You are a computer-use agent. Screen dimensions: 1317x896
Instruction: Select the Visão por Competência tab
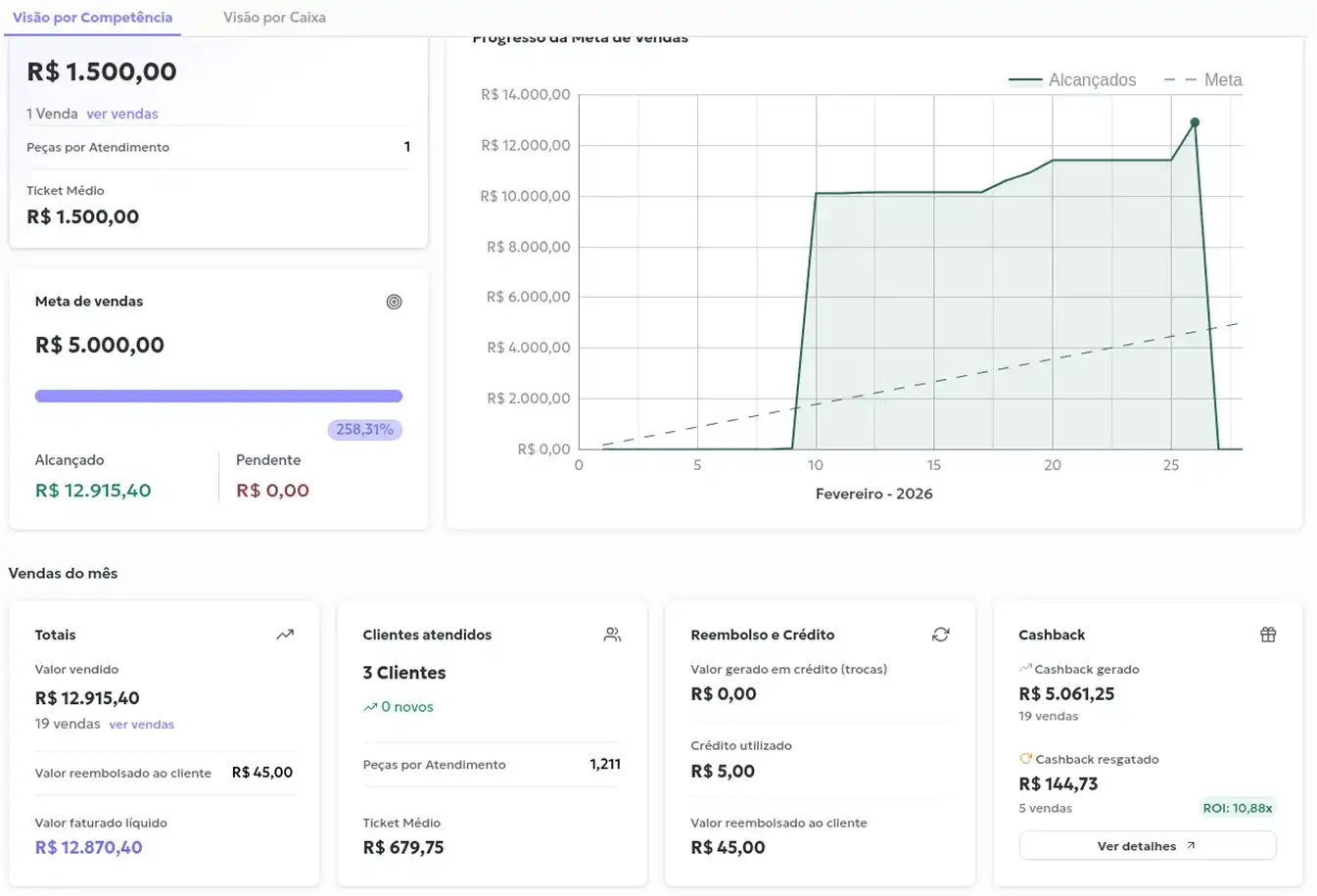click(92, 17)
